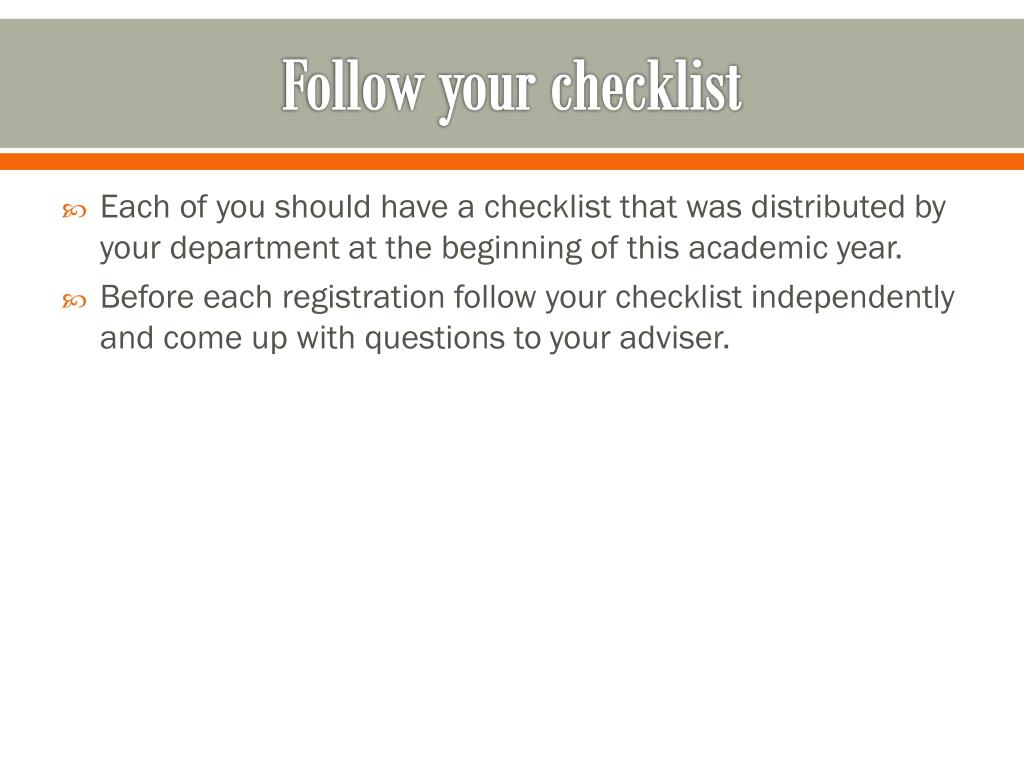Click the word "registration" in second bullet
The height and width of the screenshot is (768, 1024).
tap(363, 298)
